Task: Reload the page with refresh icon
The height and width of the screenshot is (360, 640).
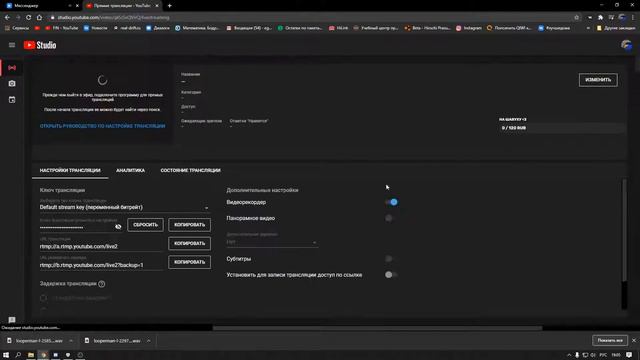Action: [x=28, y=18]
